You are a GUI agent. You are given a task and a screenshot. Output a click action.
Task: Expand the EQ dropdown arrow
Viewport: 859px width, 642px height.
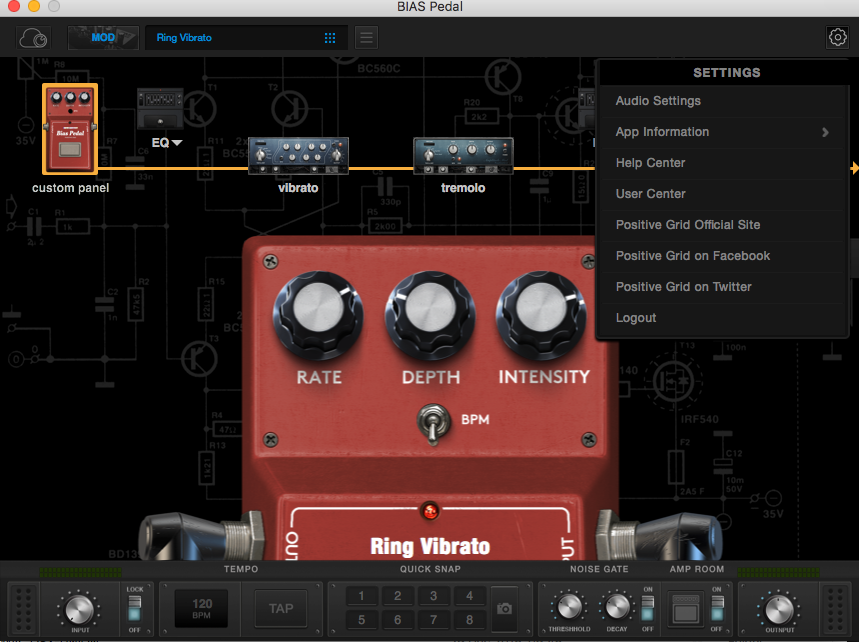[177, 142]
